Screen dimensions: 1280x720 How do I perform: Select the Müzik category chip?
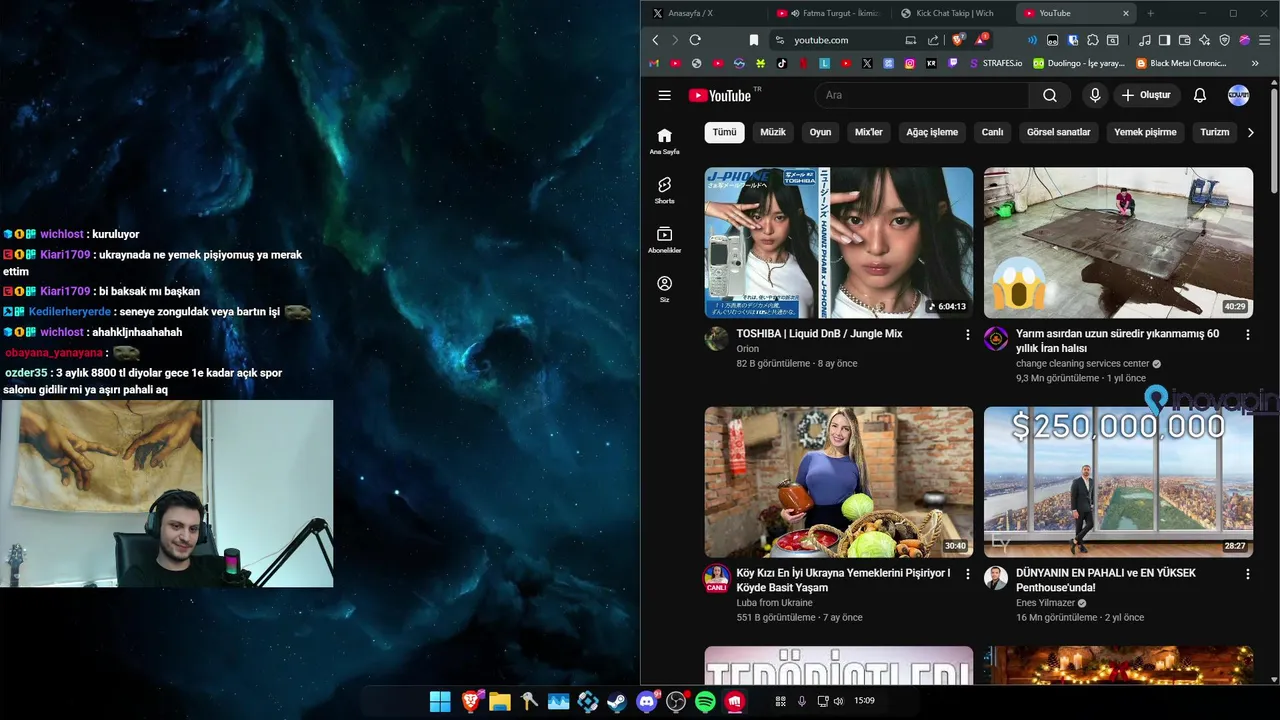[x=773, y=132]
